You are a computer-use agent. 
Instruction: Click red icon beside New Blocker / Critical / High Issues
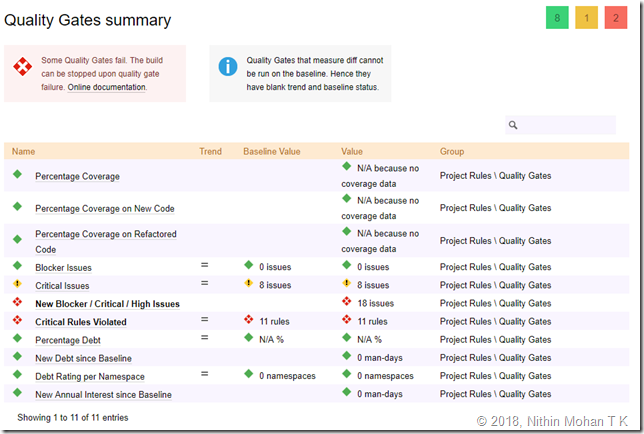[x=17, y=302]
